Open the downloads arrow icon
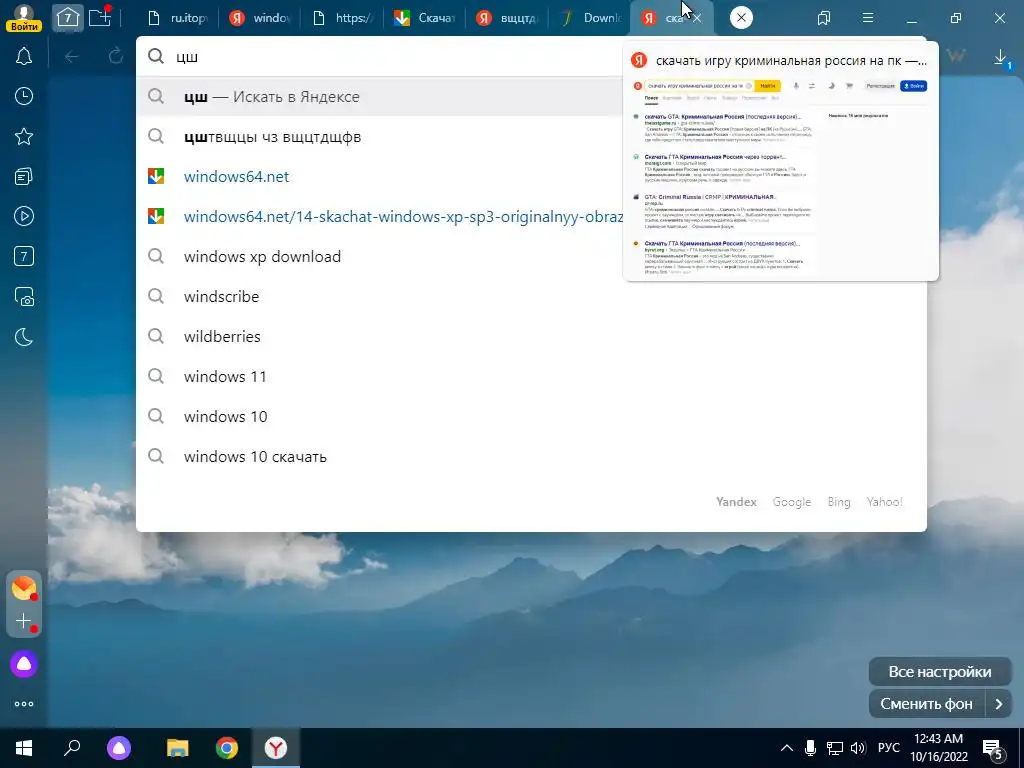The image size is (1024, 768). (x=1001, y=58)
